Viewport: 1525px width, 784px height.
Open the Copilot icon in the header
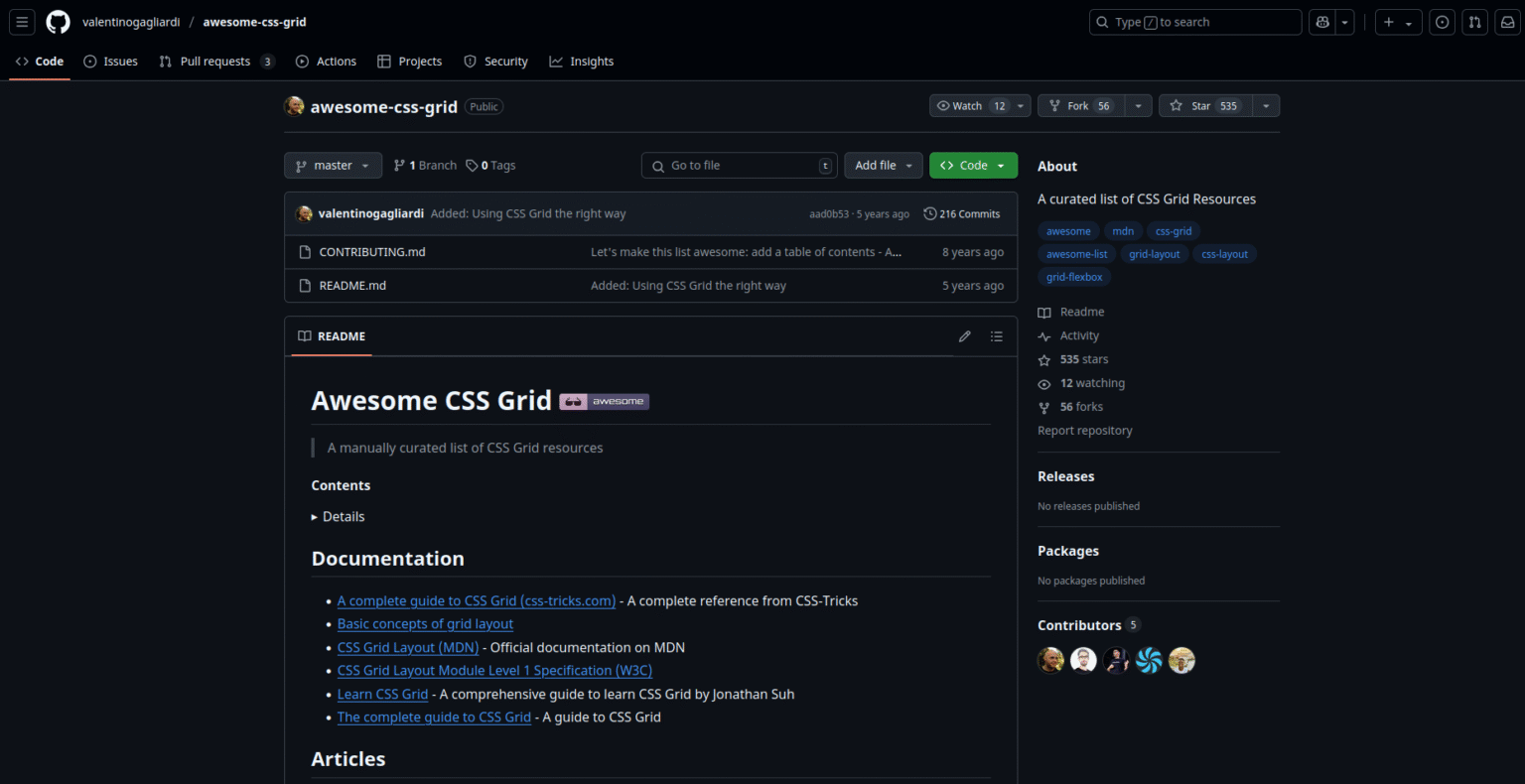[1322, 21]
